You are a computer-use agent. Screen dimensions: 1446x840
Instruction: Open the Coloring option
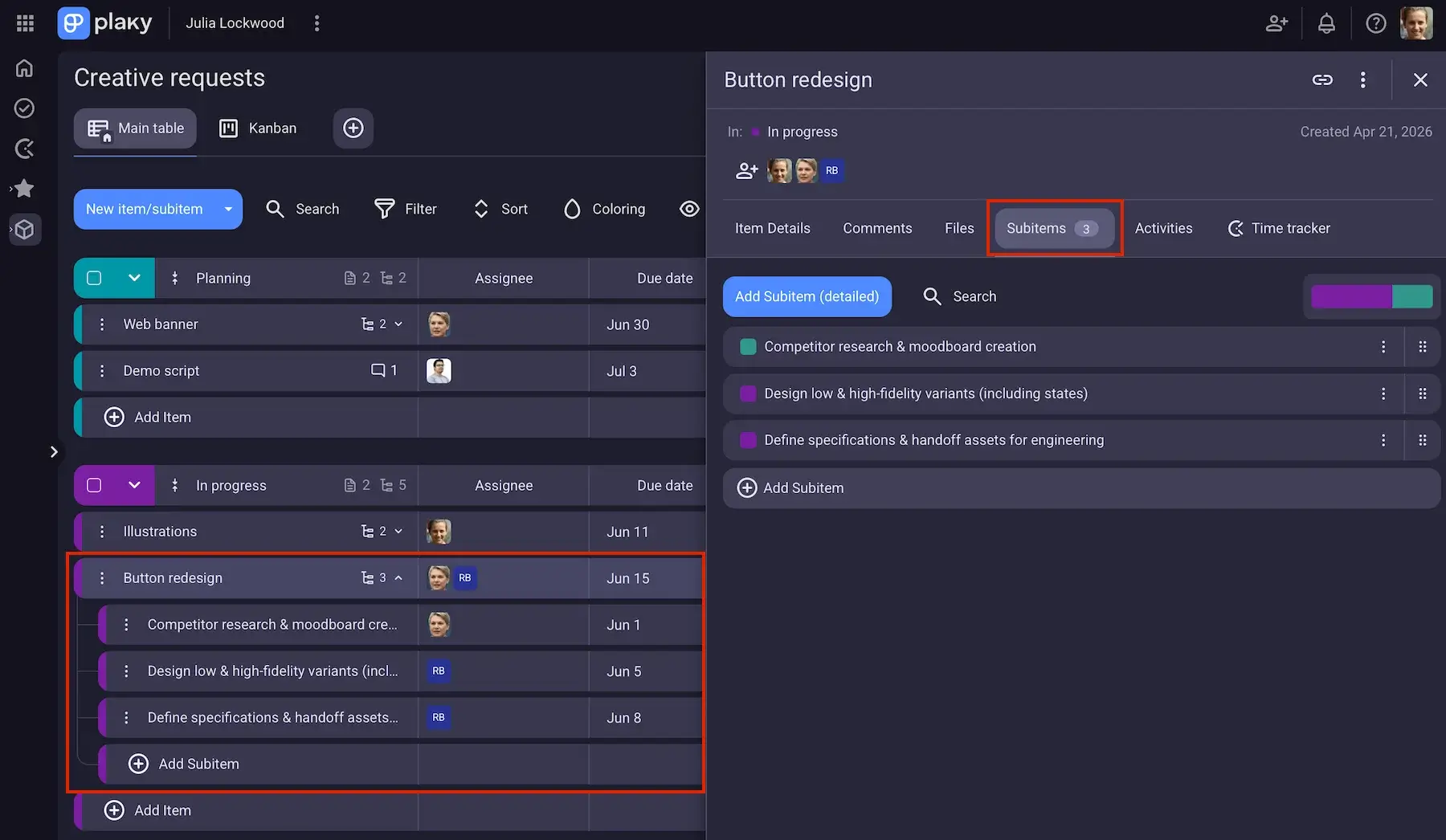[x=605, y=209]
